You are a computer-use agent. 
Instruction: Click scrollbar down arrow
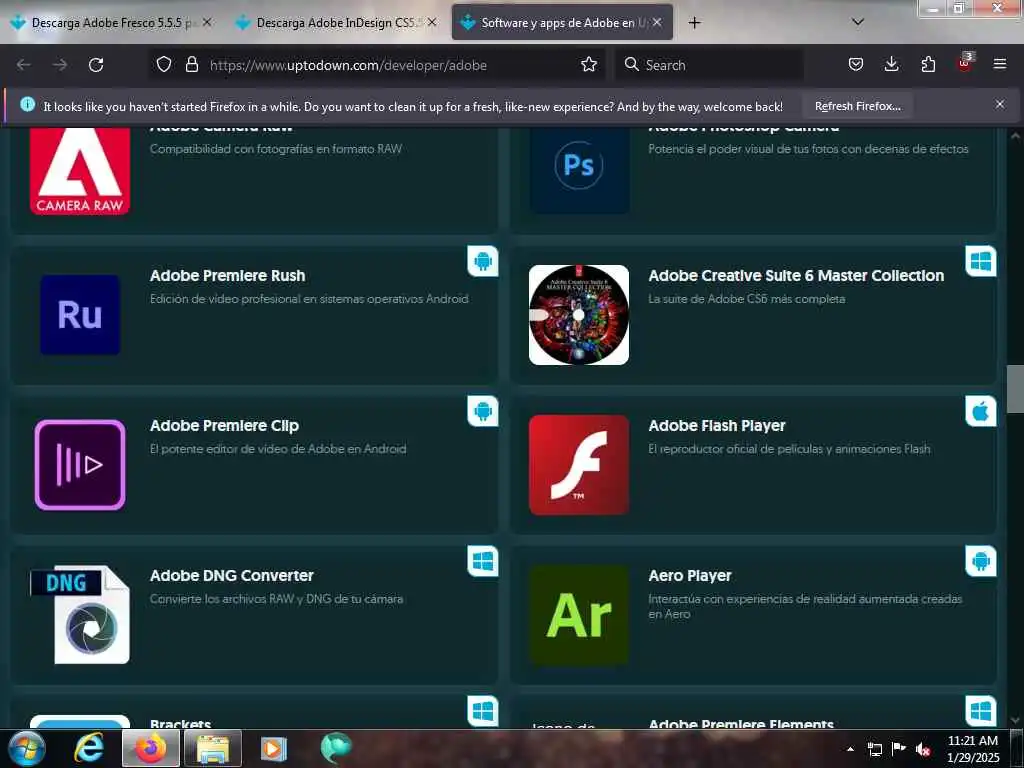(1015, 720)
